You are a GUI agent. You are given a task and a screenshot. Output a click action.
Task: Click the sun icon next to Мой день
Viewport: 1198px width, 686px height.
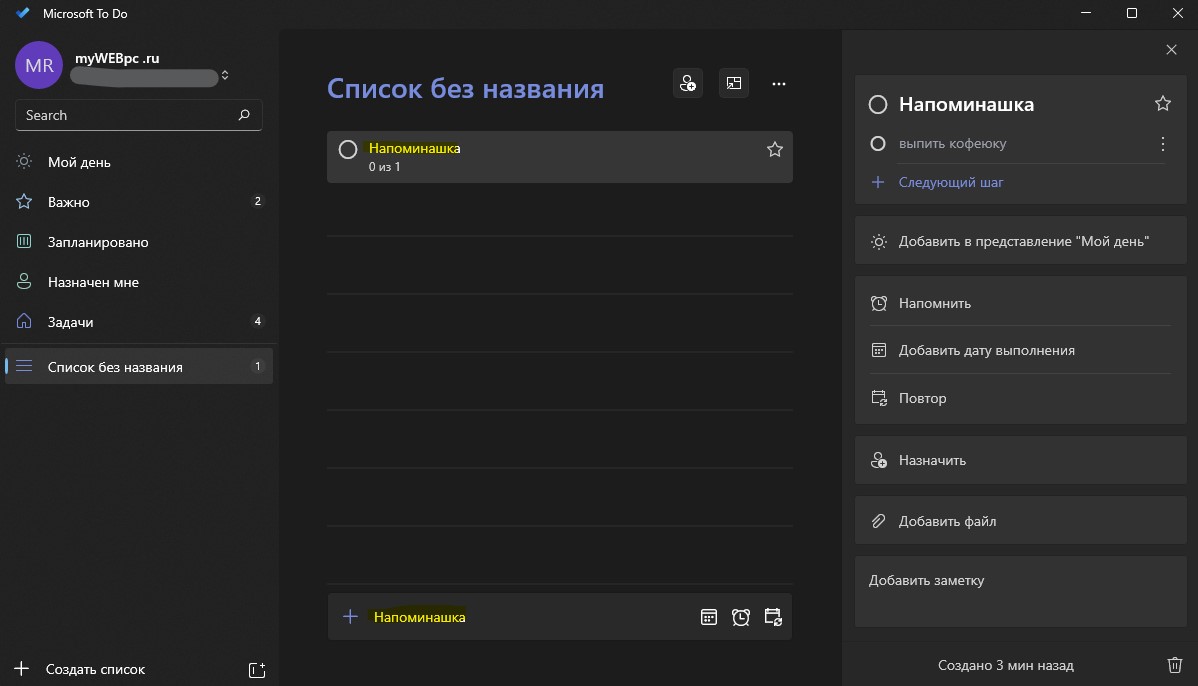pos(24,161)
